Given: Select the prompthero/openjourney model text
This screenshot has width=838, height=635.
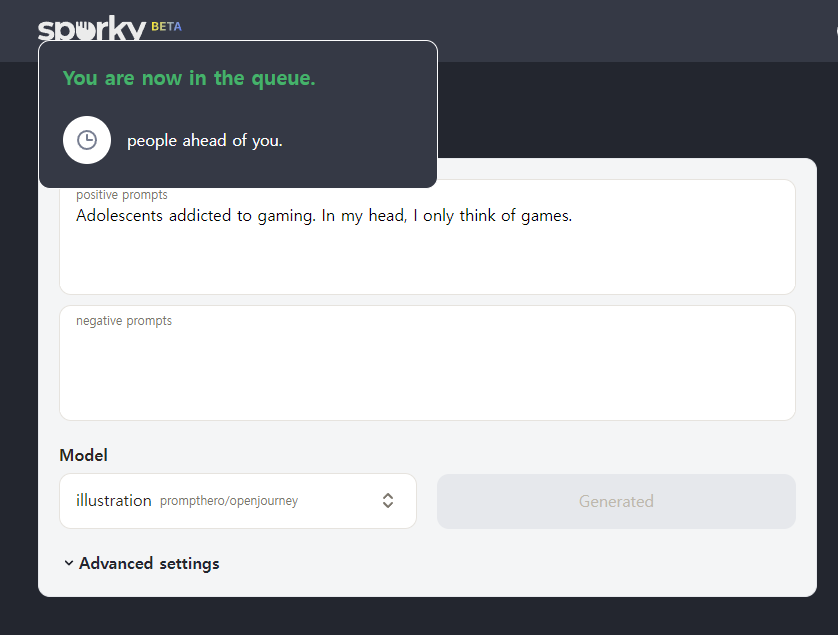Looking at the screenshot, I should click(x=229, y=501).
